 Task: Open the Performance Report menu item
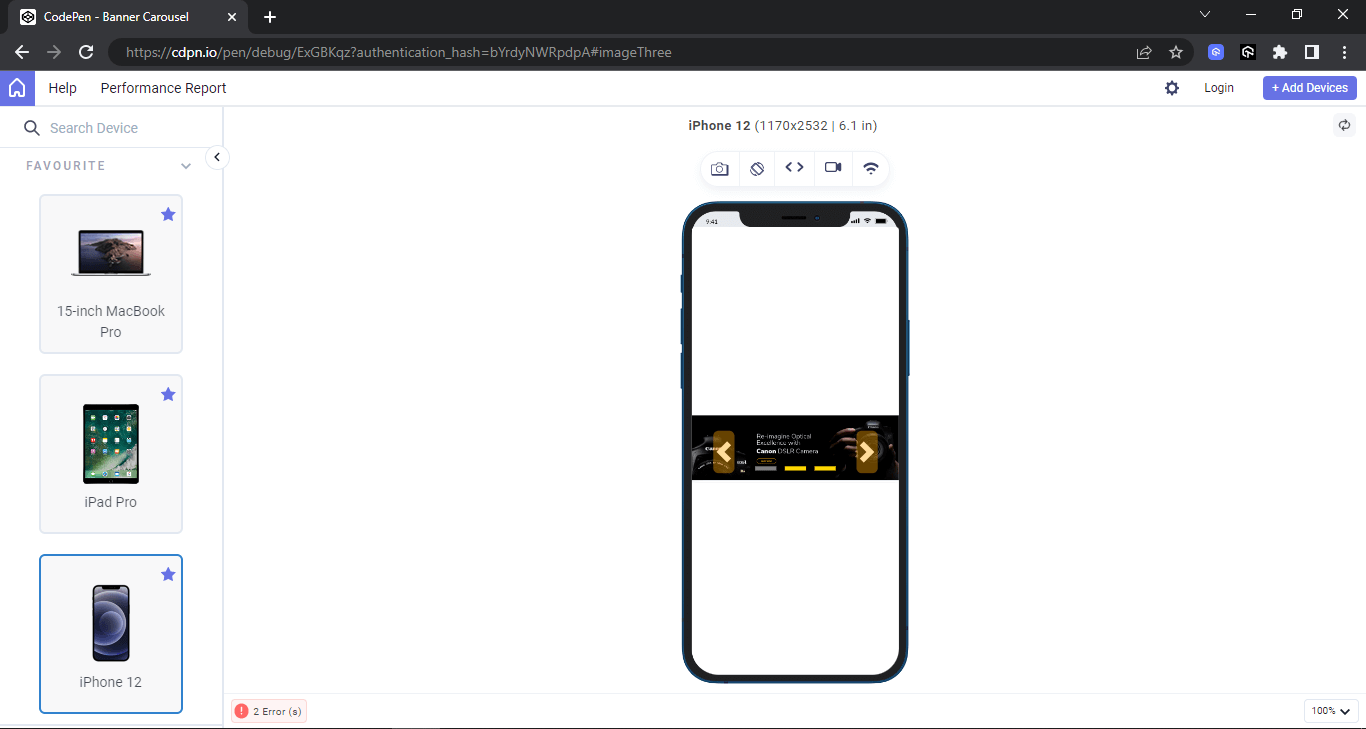(163, 88)
